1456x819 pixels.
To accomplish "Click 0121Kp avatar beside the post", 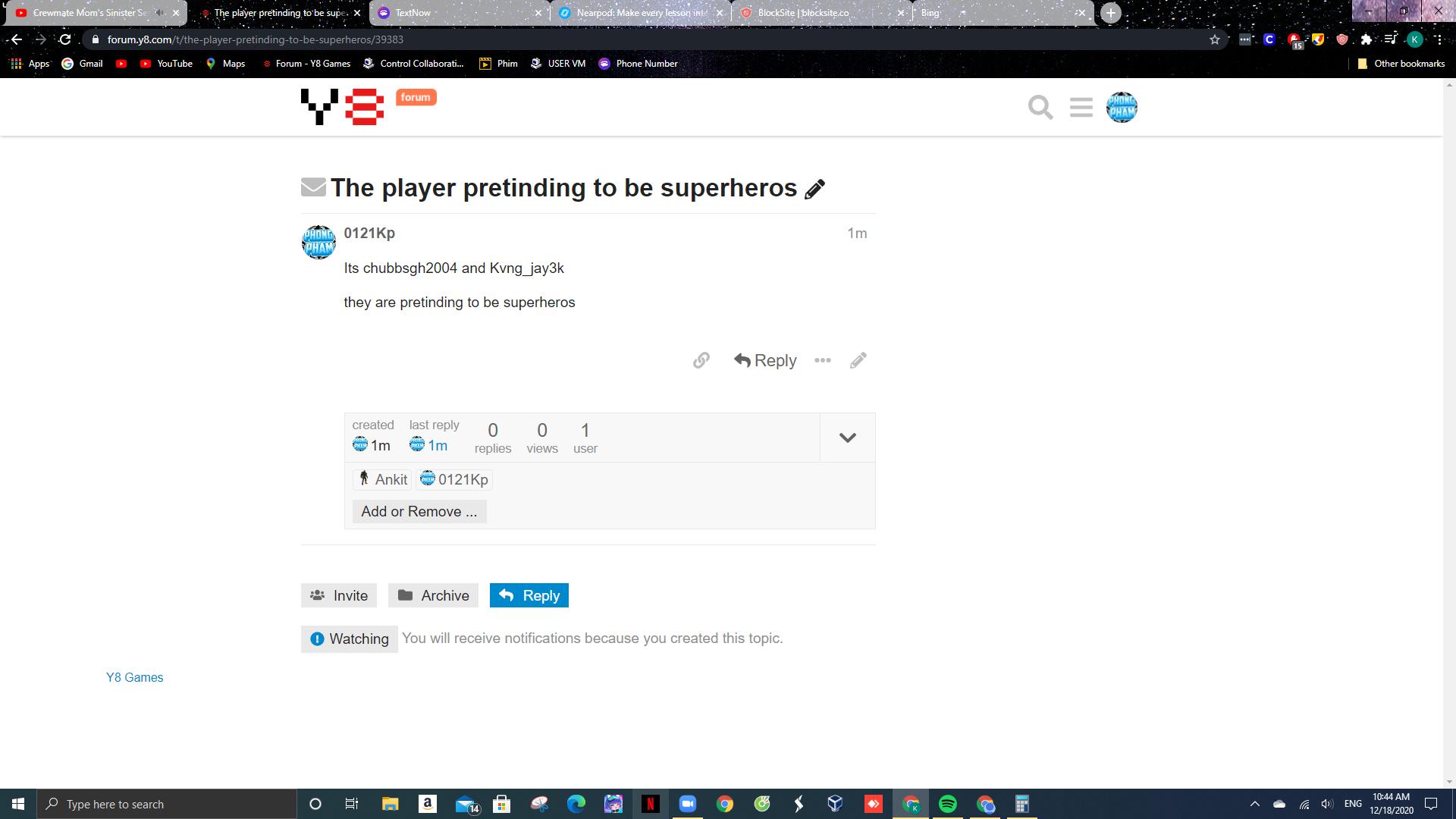I will click(318, 242).
